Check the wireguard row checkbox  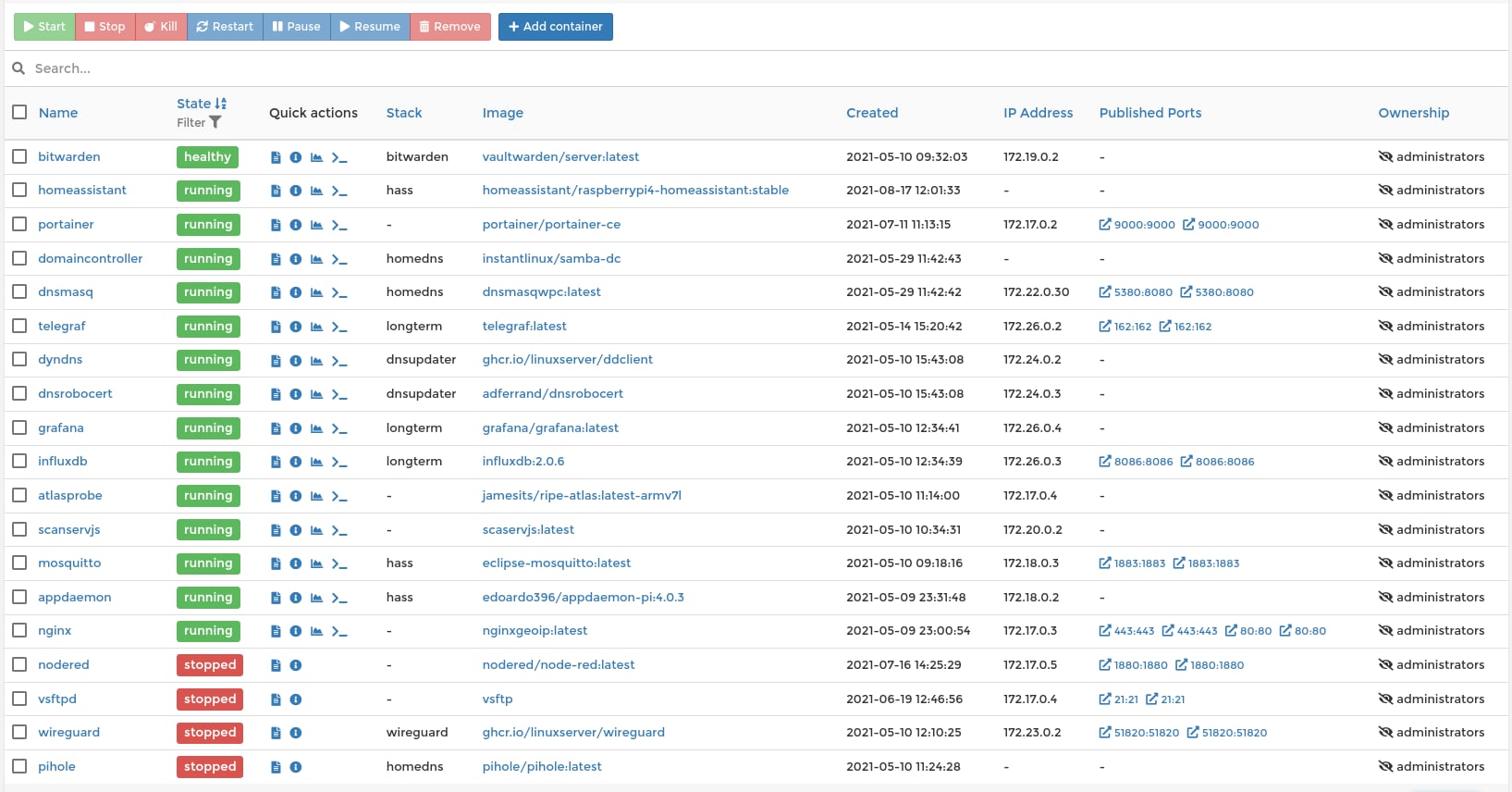(19, 732)
